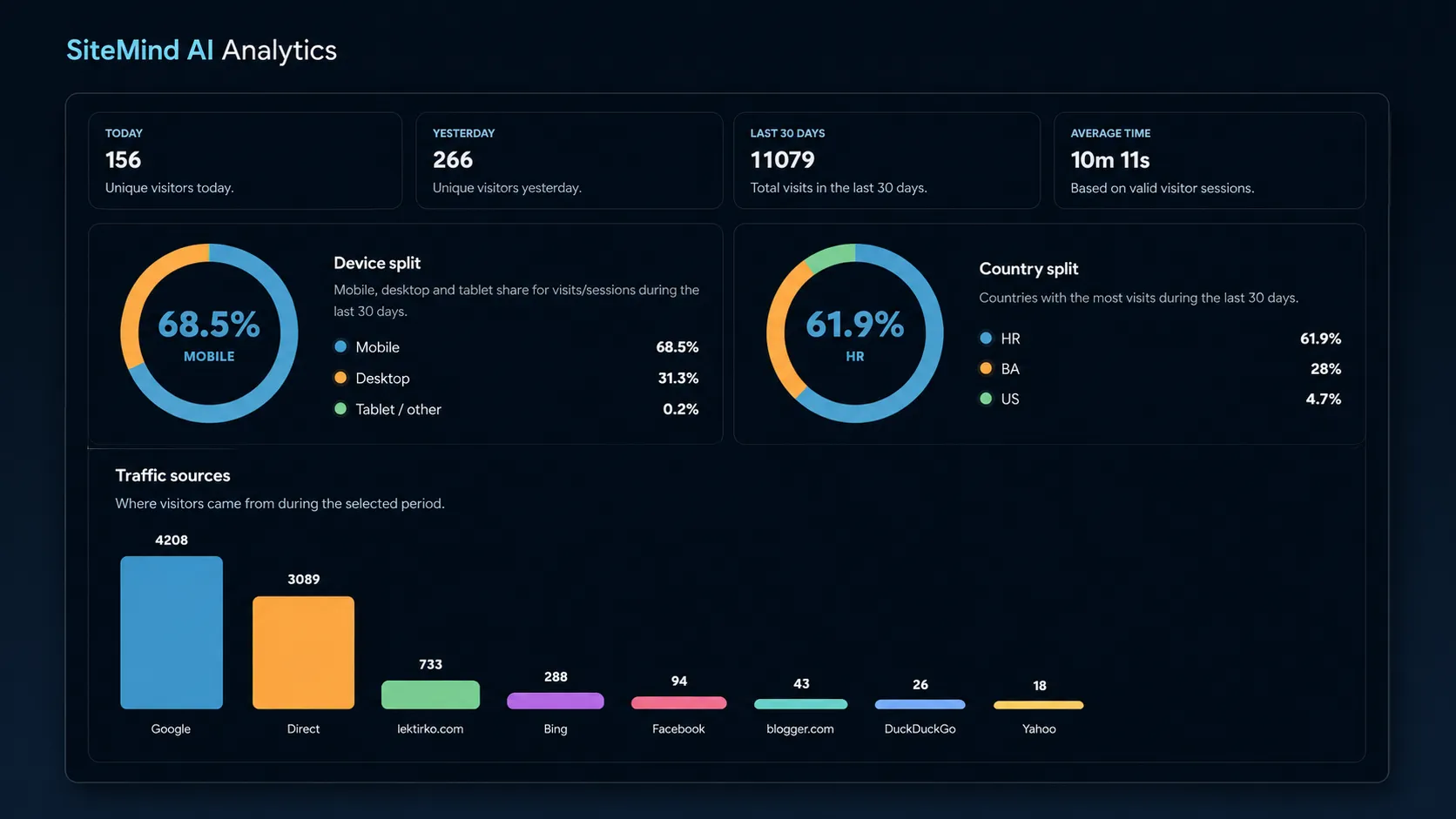Click the green lektirko.com bar
The width and height of the screenshot is (1456, 819).
[430, 695]
